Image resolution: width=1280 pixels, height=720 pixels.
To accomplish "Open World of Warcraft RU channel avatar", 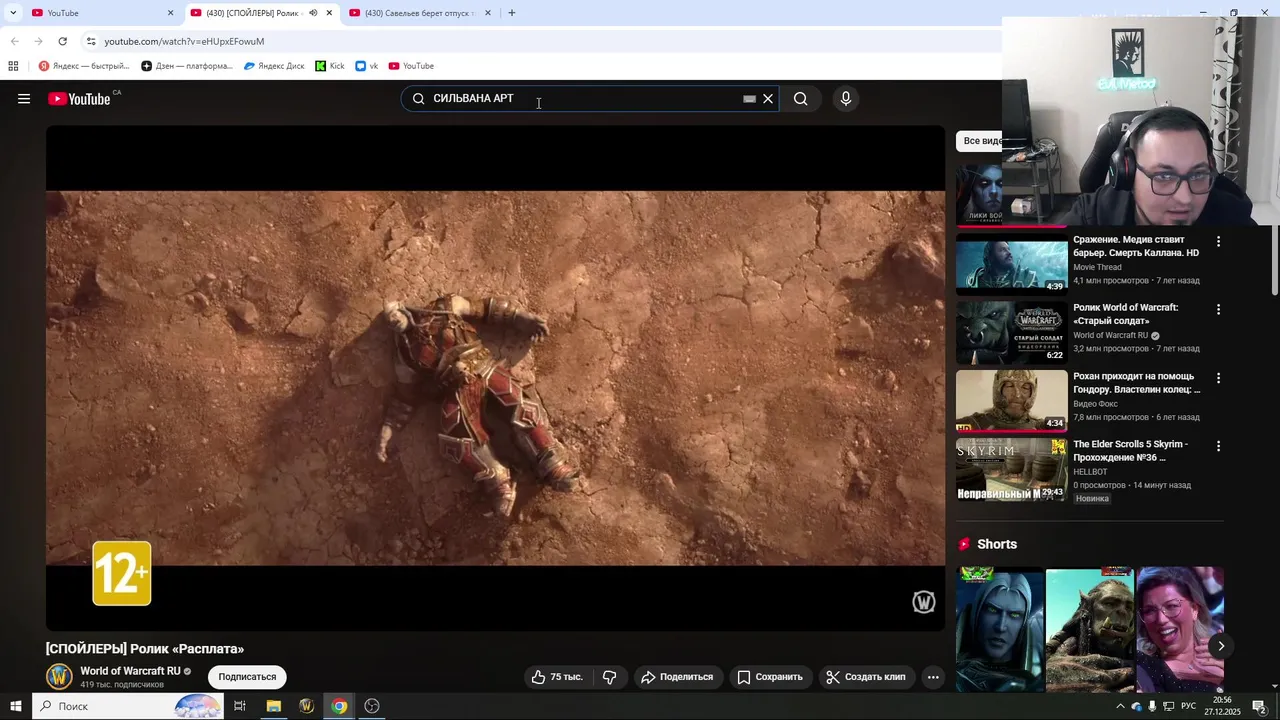I will click(60, 677).
